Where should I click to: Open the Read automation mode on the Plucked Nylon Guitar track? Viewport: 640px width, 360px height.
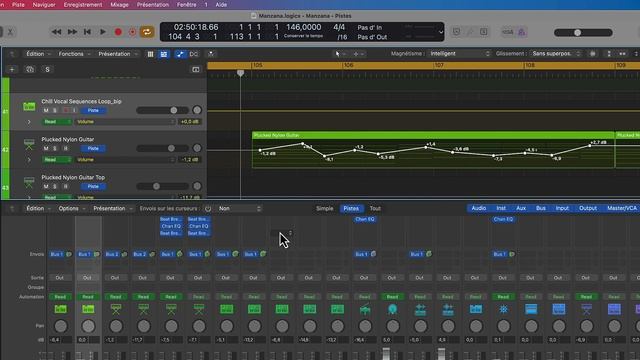click(56, 160)
